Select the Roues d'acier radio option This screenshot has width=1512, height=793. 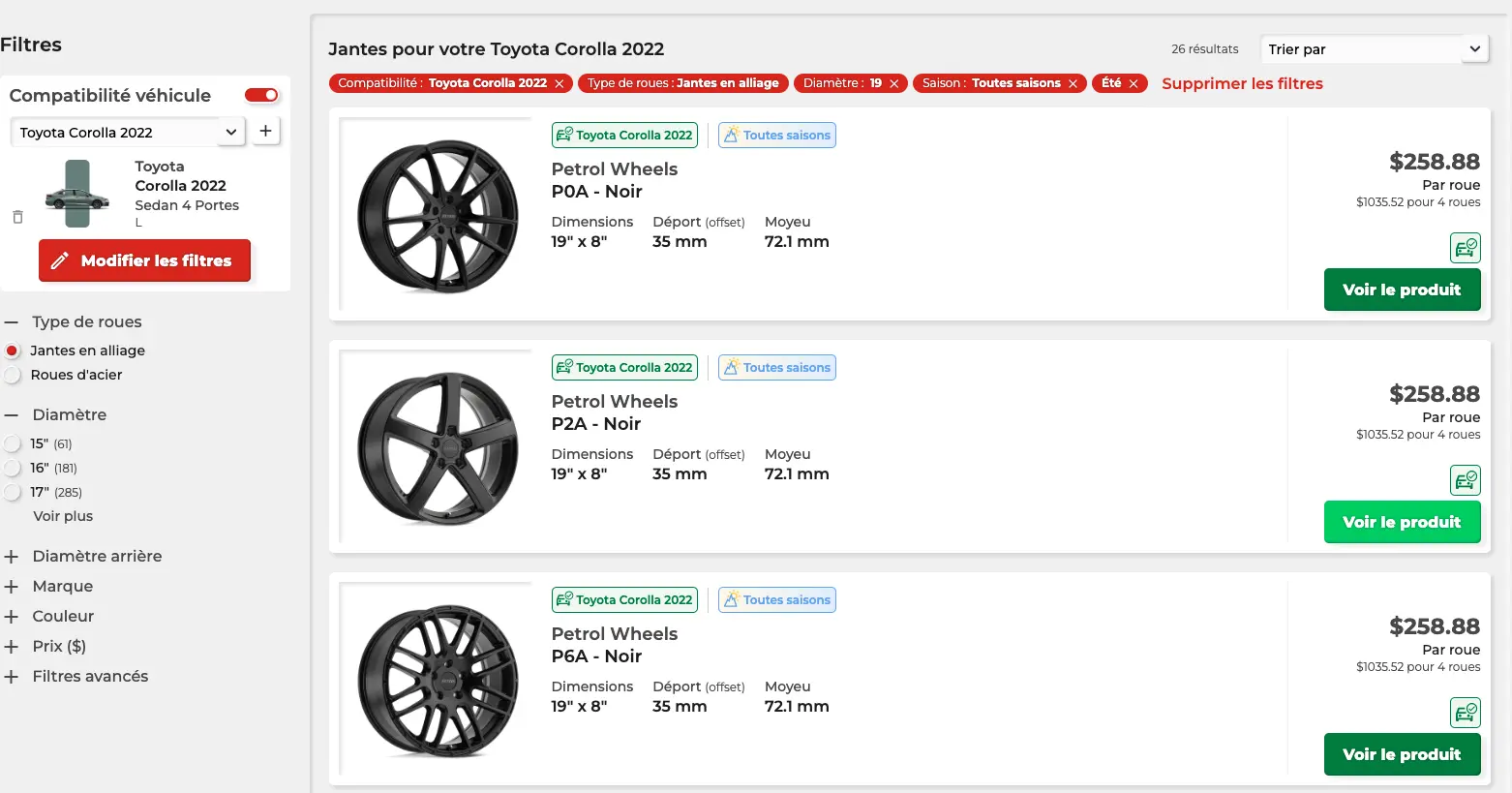pyautogui.click(x=13, y=375)
